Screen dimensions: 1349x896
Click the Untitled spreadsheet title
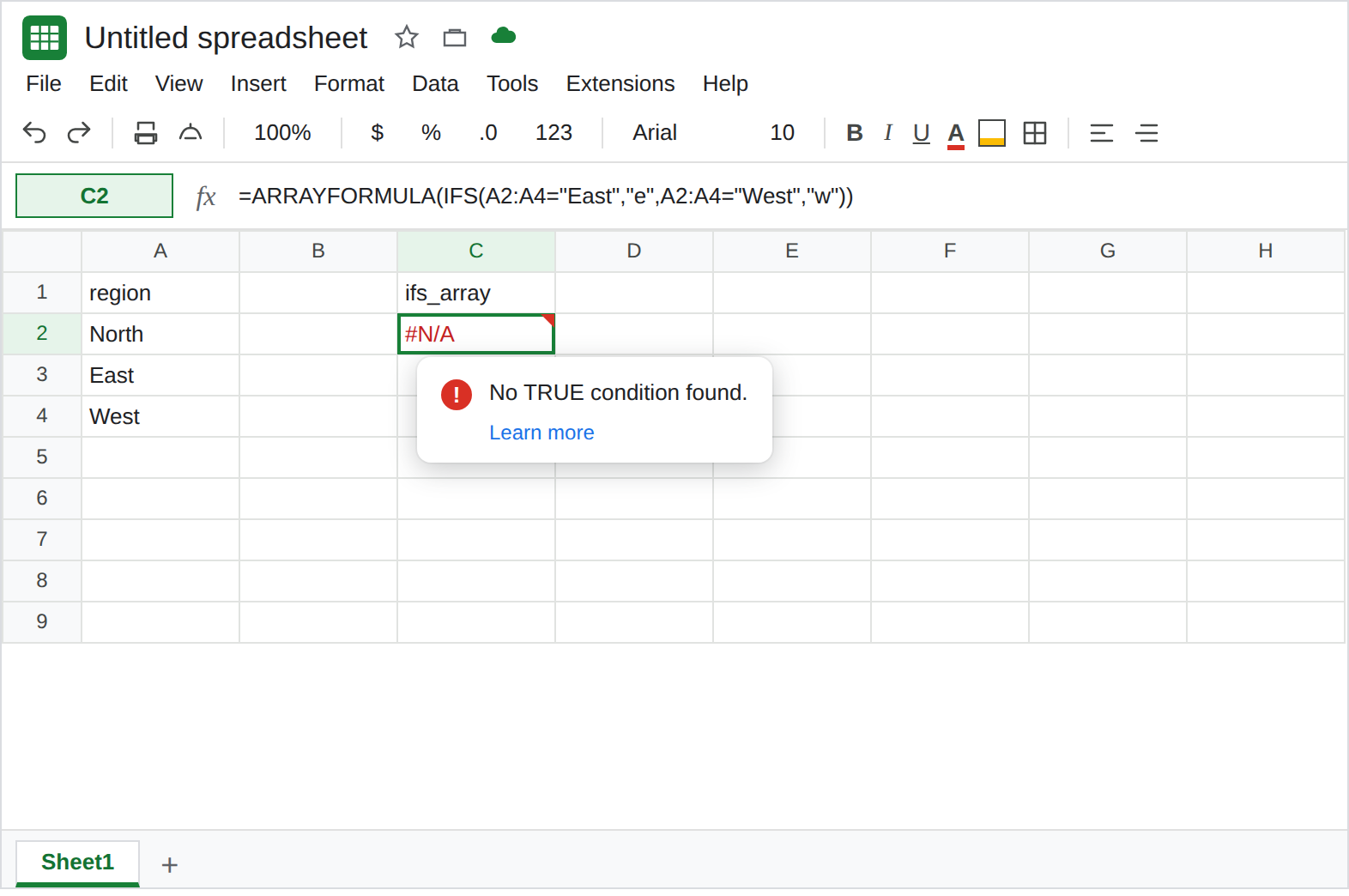pyautogui.click(x=226, y=38)
